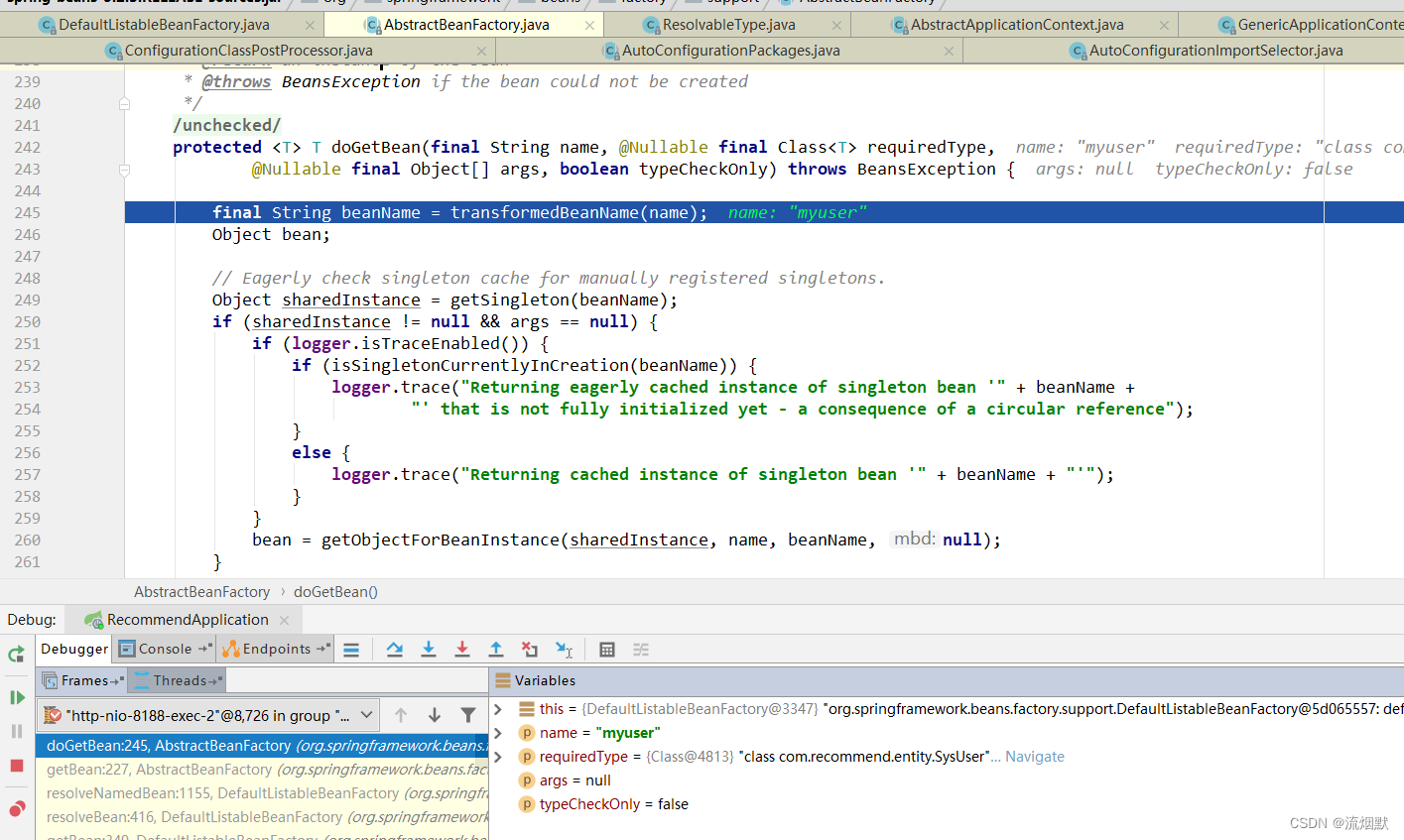
Task: Run to cursor
Action: [x=564, y=650]
